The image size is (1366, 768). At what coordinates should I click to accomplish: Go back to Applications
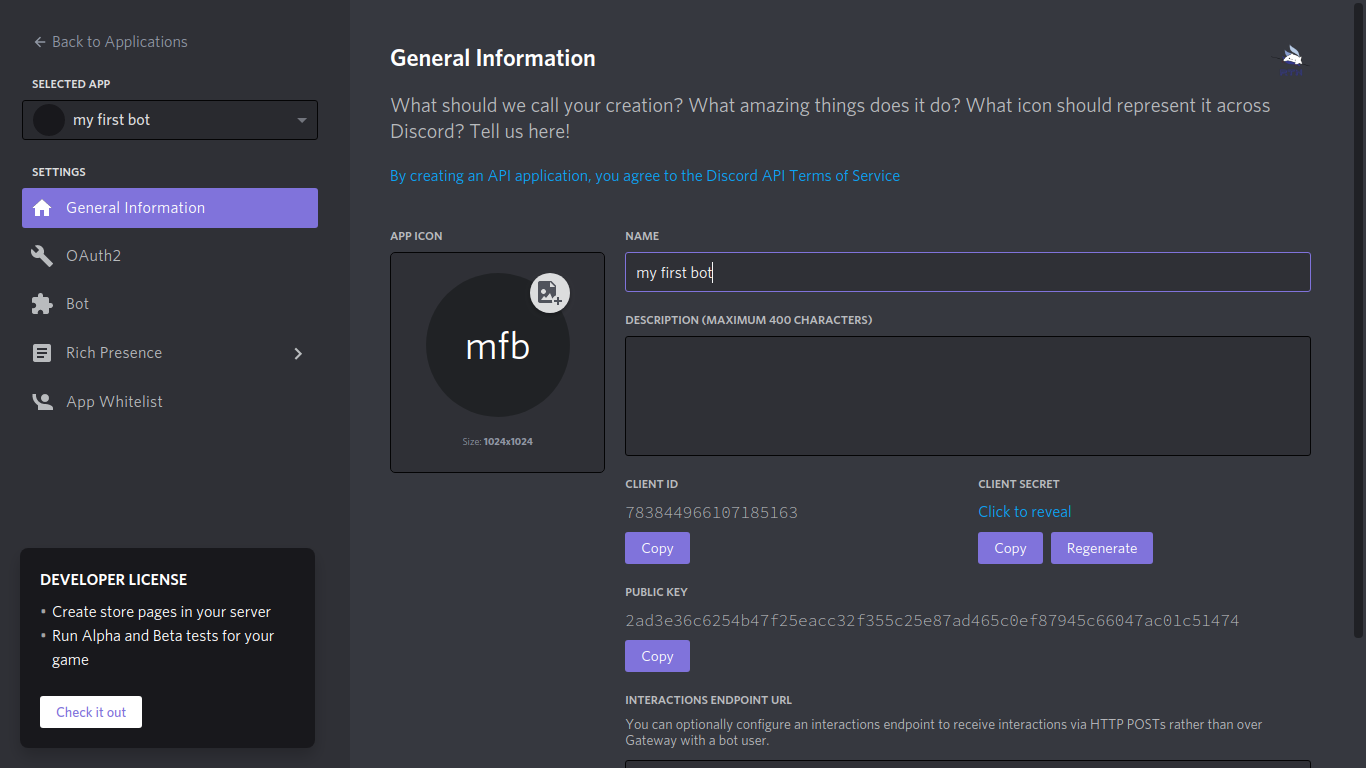pos(110,42)
